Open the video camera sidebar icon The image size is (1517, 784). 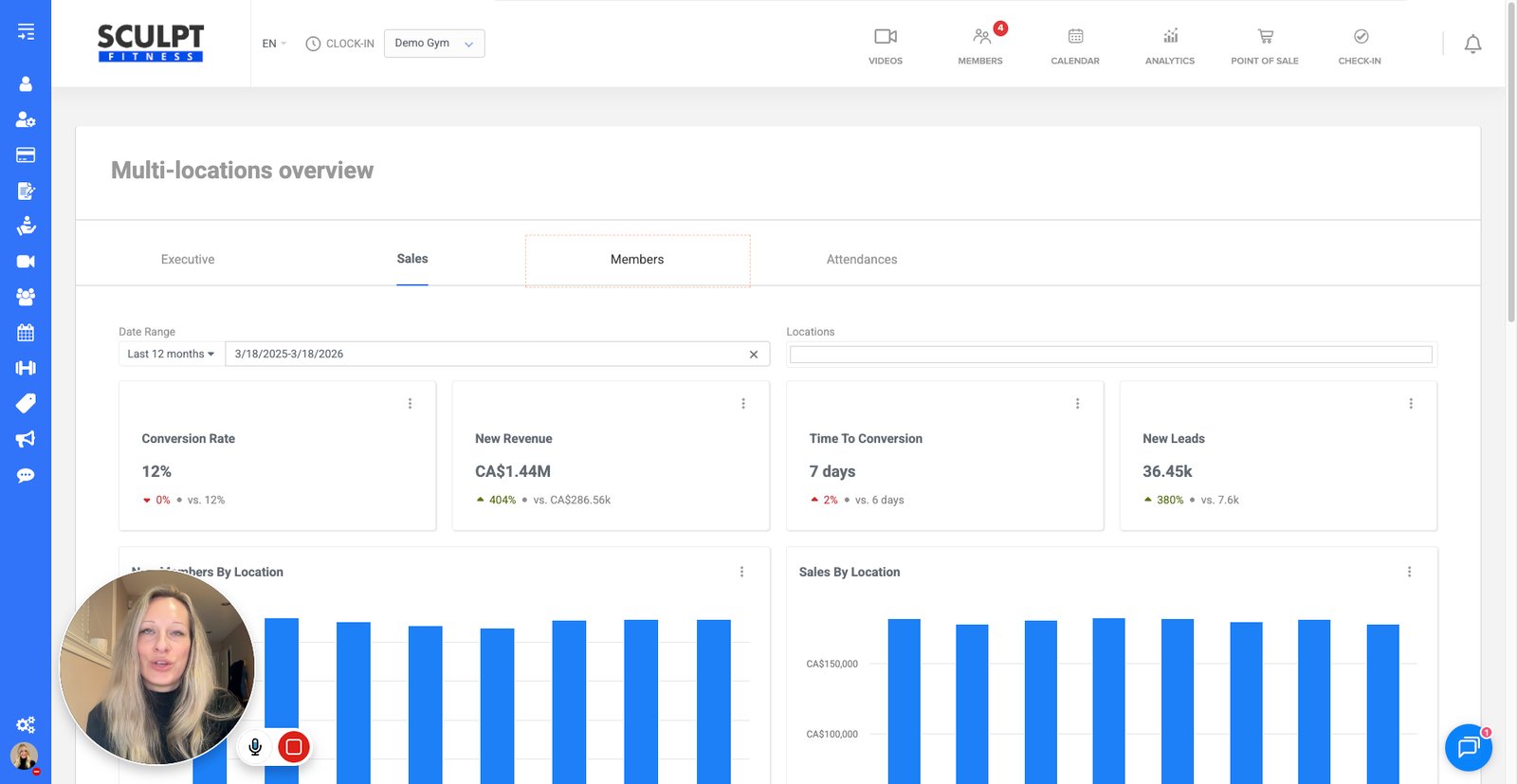point(26,262)
